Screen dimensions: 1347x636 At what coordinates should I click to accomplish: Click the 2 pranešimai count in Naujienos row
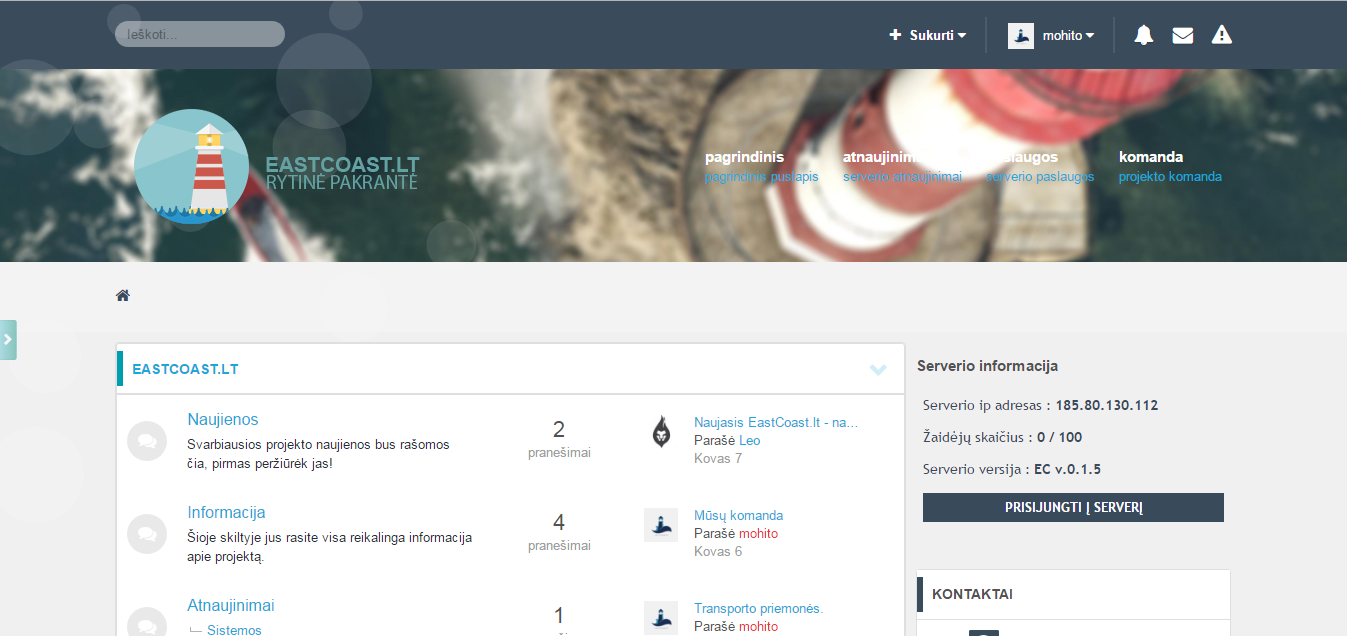pos(559,440)
